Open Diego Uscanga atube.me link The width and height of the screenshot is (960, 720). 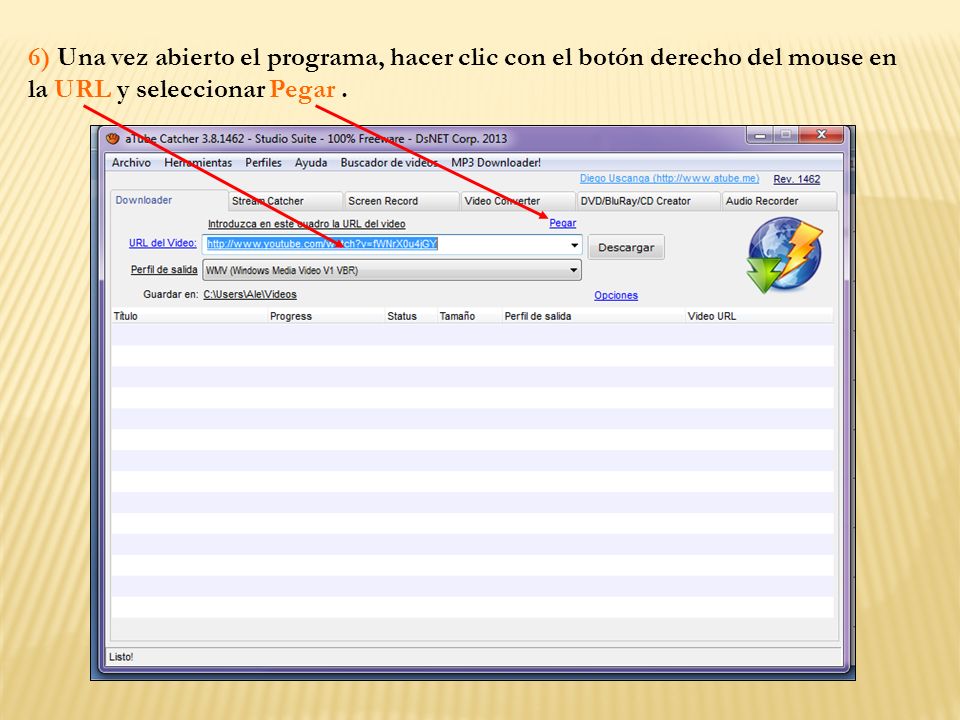669,178
